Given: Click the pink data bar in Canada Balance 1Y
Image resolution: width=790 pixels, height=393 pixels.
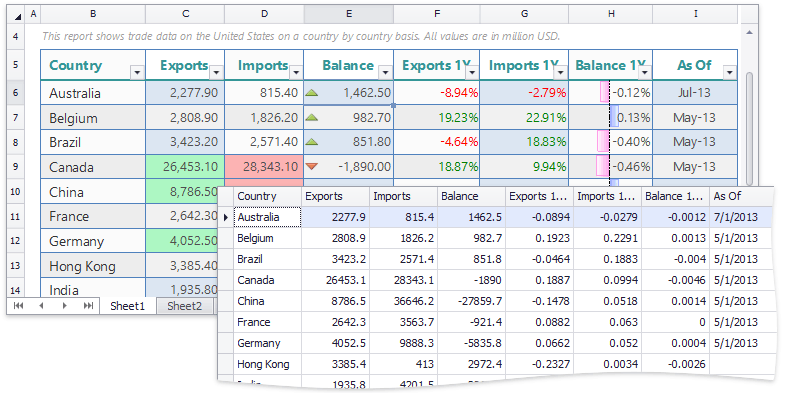Looking at the screenshot, I should click(603, 166).
